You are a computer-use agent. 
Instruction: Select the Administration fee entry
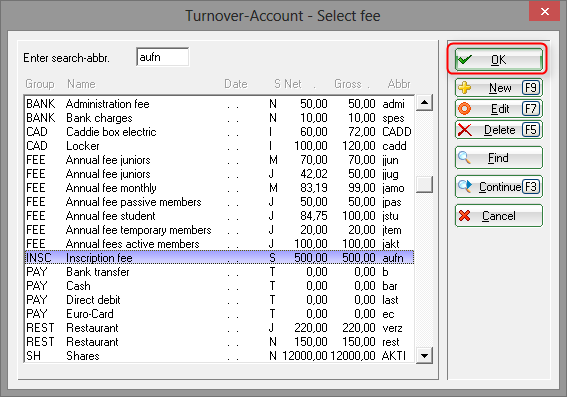pos(219,104)
